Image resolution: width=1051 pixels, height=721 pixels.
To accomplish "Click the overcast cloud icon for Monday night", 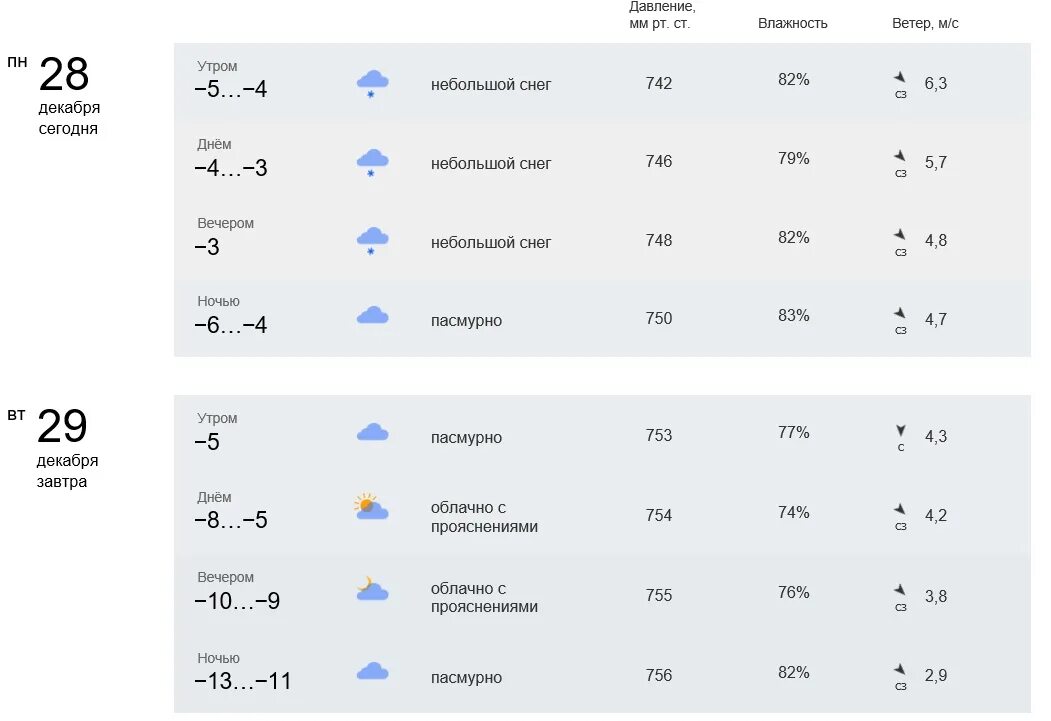I will (372, 316).
